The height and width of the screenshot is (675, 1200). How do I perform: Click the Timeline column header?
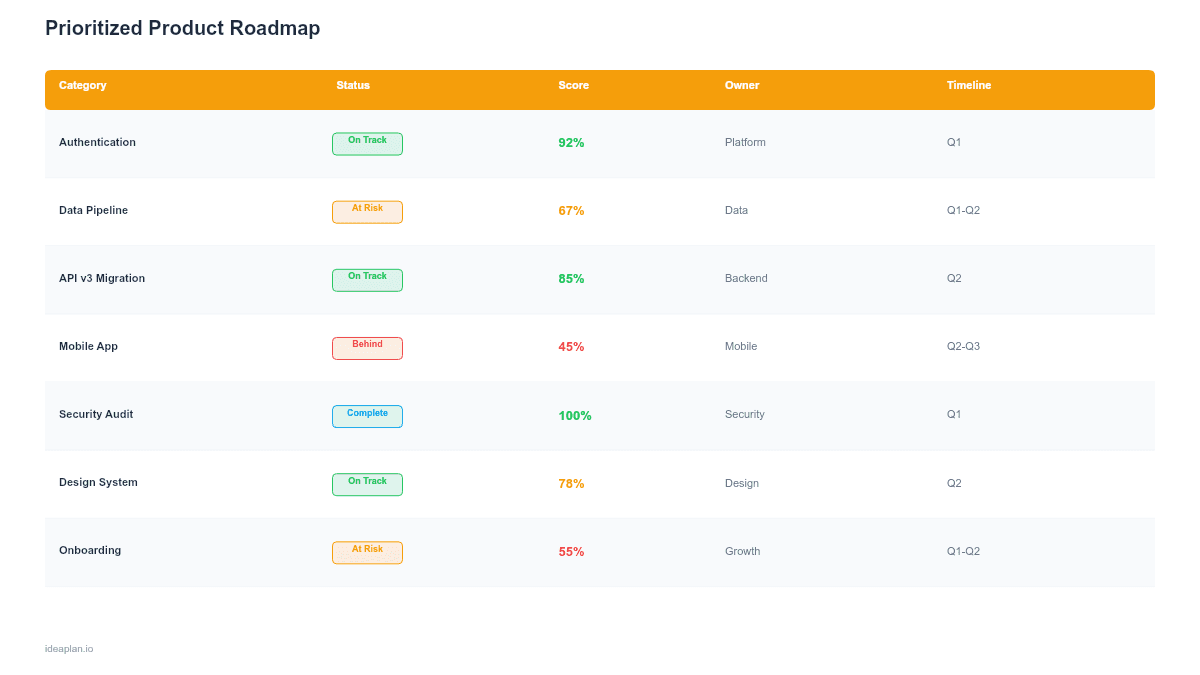coord(968,85)
